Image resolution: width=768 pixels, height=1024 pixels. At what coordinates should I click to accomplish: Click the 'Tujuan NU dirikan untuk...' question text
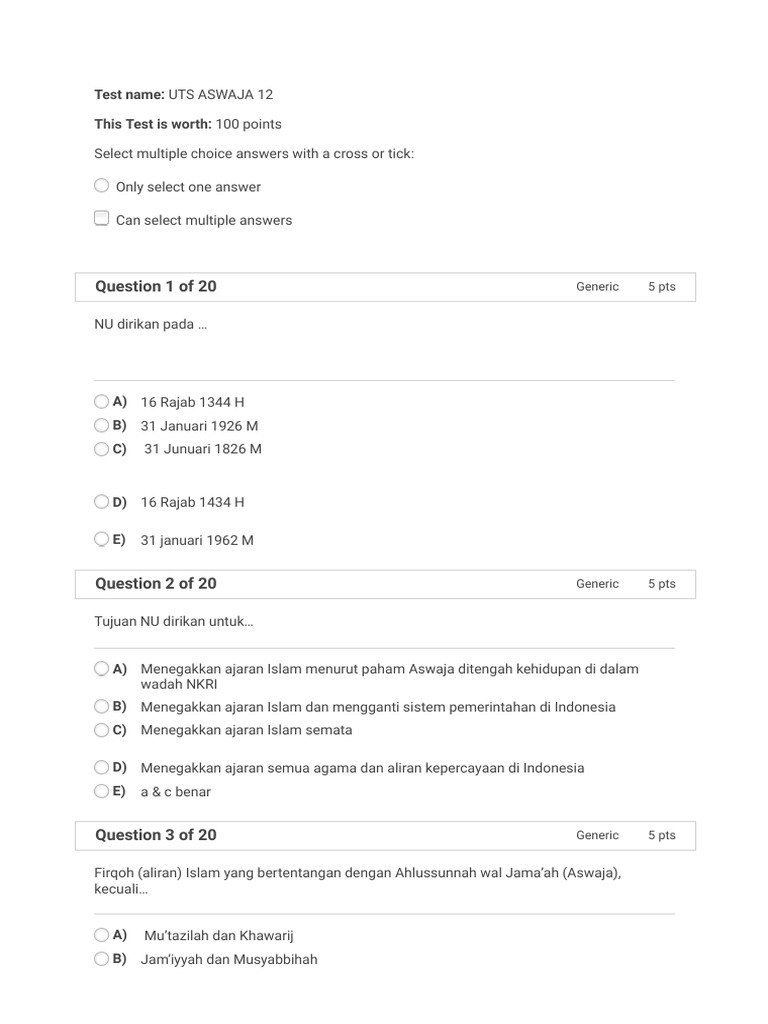pos(174,621)
